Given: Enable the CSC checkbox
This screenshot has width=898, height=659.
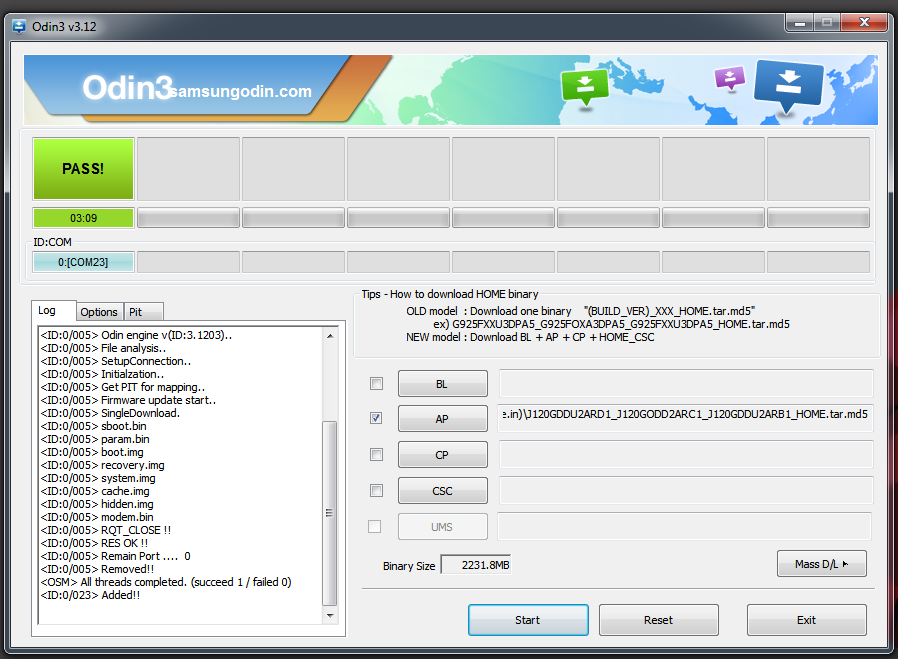Looking at the screenshot, I should point(376,491).
